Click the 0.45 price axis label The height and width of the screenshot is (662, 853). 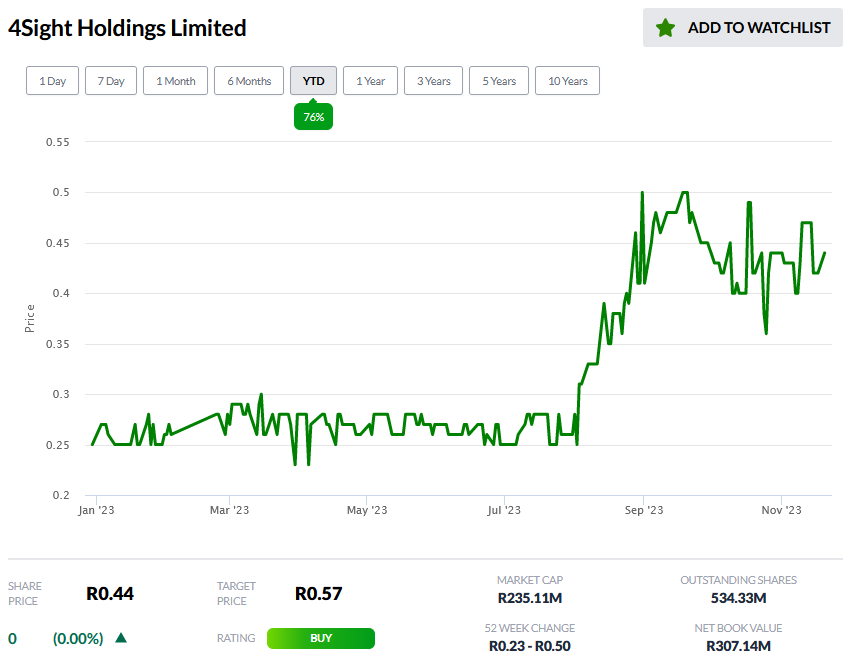(x=58, y=243)
